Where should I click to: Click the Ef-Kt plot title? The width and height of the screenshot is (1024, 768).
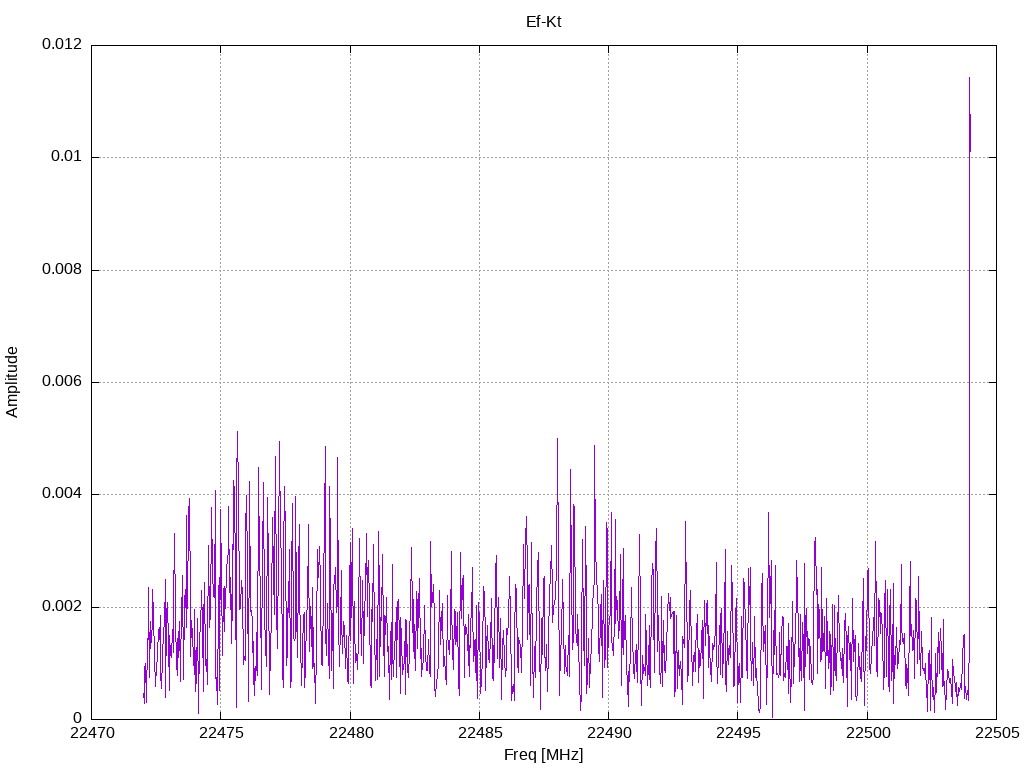pos(543,22)
